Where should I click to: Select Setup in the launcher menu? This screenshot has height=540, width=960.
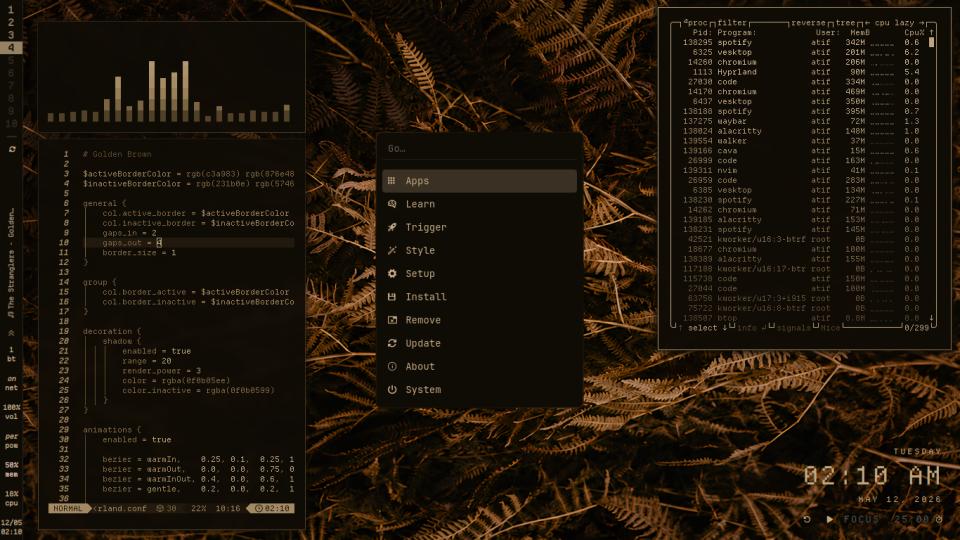pyautogui.click(x=479, y=274)
